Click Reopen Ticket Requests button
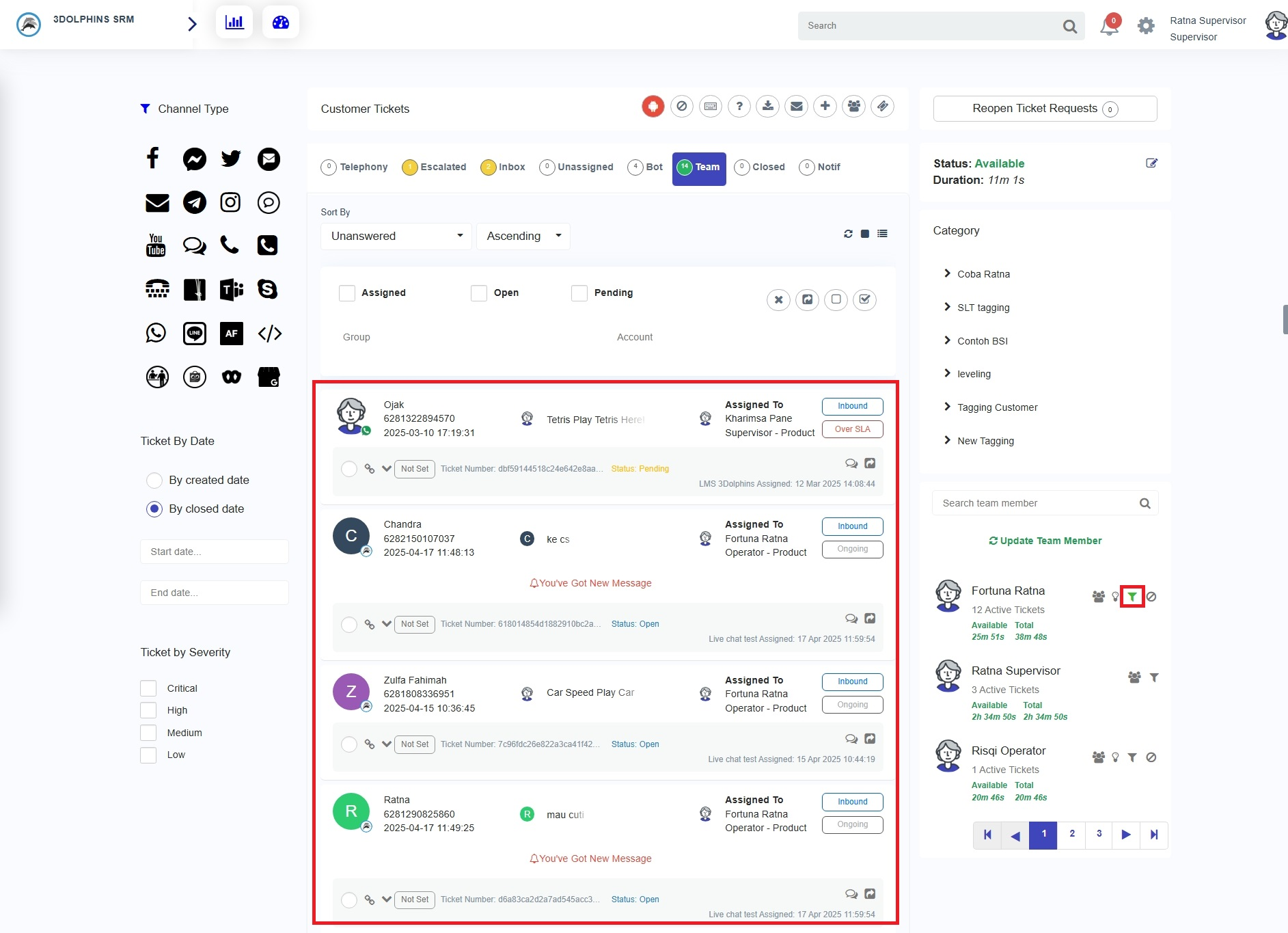 coord(1044,109)
